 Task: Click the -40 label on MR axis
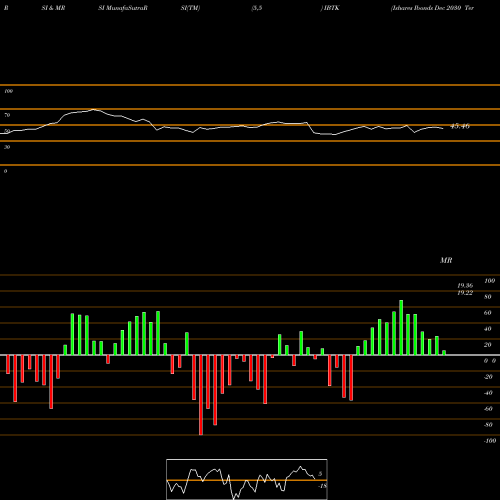tap(488, 393)
